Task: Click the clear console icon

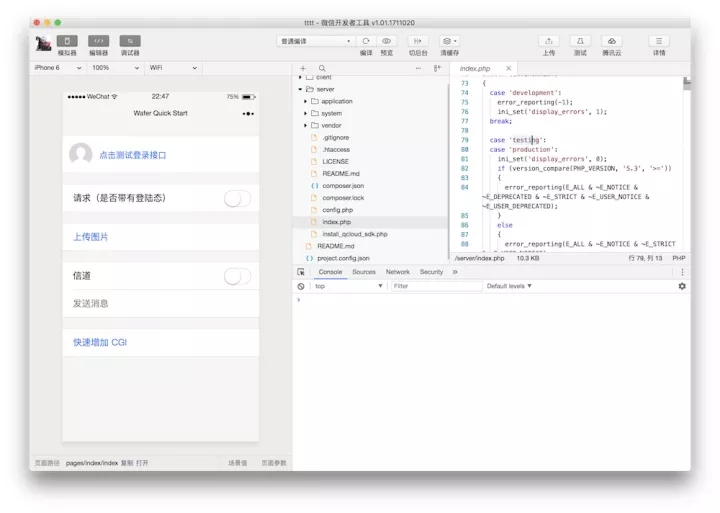Action: tap(301, 286)
